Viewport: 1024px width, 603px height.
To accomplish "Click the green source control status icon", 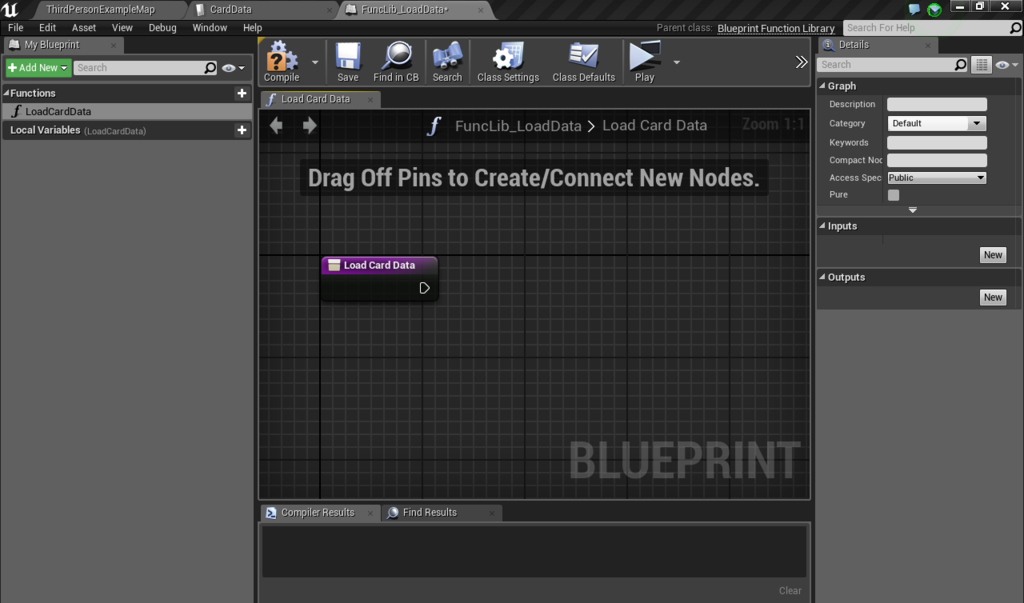I will pyautogui.click(x=935, y=10).
